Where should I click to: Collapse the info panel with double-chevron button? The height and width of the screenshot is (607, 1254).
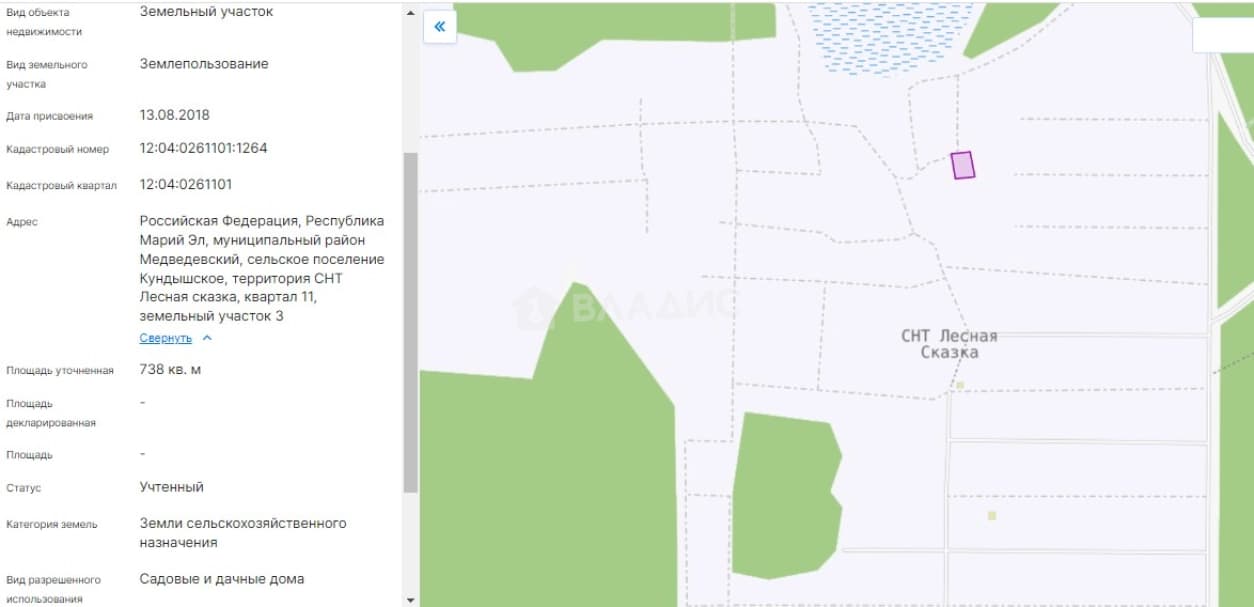pos(440,27)
